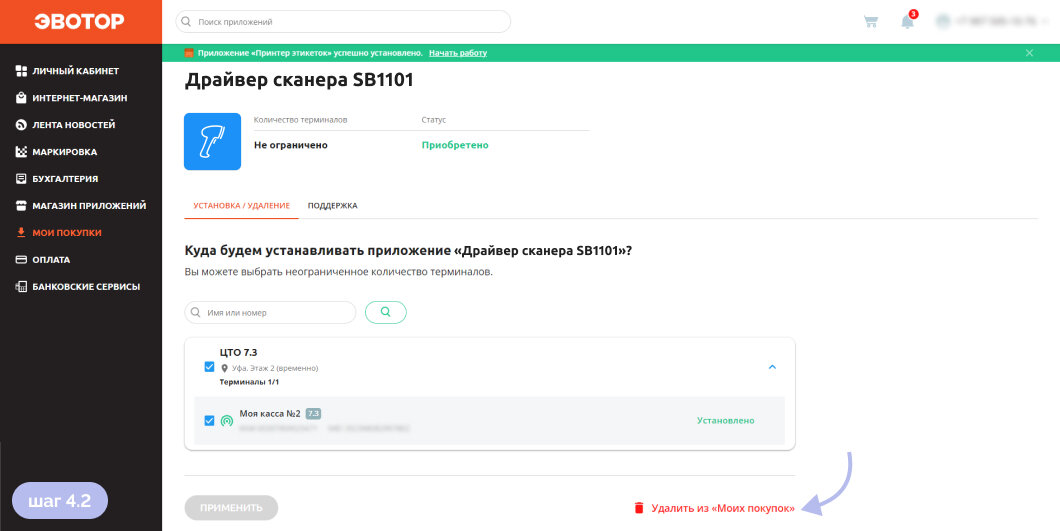Viewport: 1060px width, 531px height.
Task: Open Маркировка section
Action: (64, 152)
